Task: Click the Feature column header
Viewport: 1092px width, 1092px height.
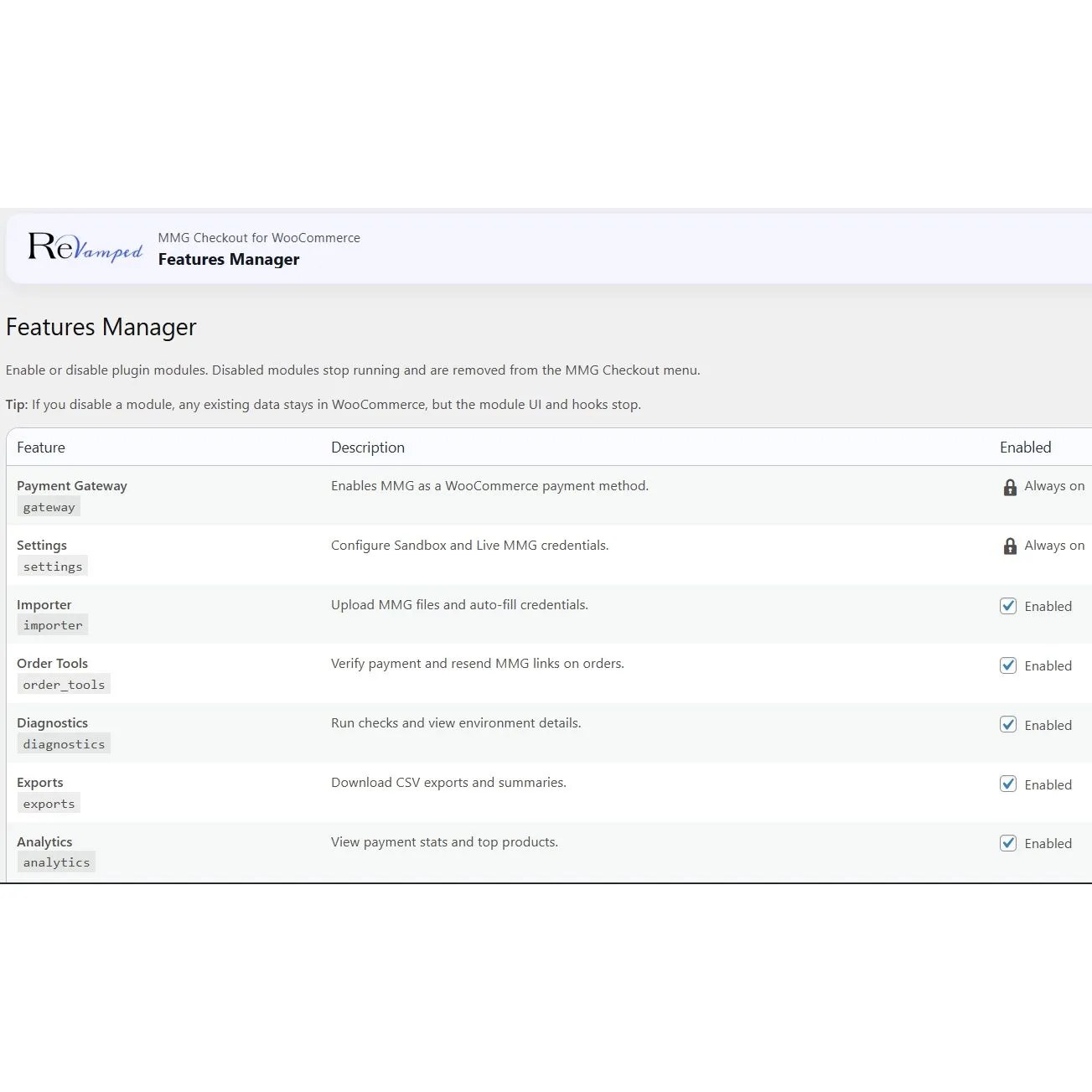Action: click(x=41, y=448)
